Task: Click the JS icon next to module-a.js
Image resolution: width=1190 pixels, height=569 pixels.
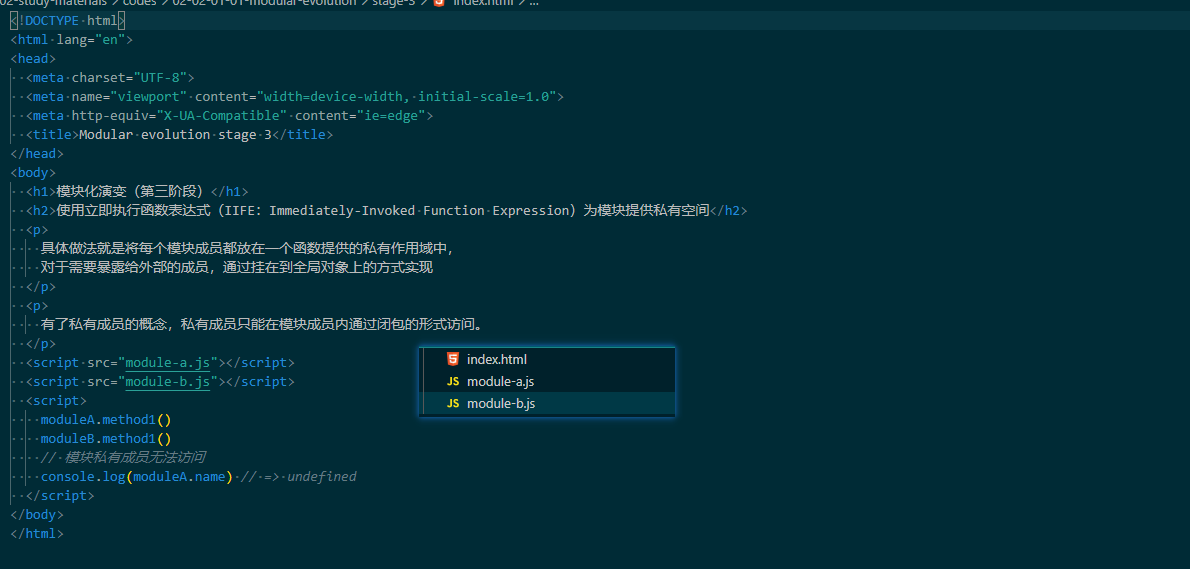Action: pos(453,381)
